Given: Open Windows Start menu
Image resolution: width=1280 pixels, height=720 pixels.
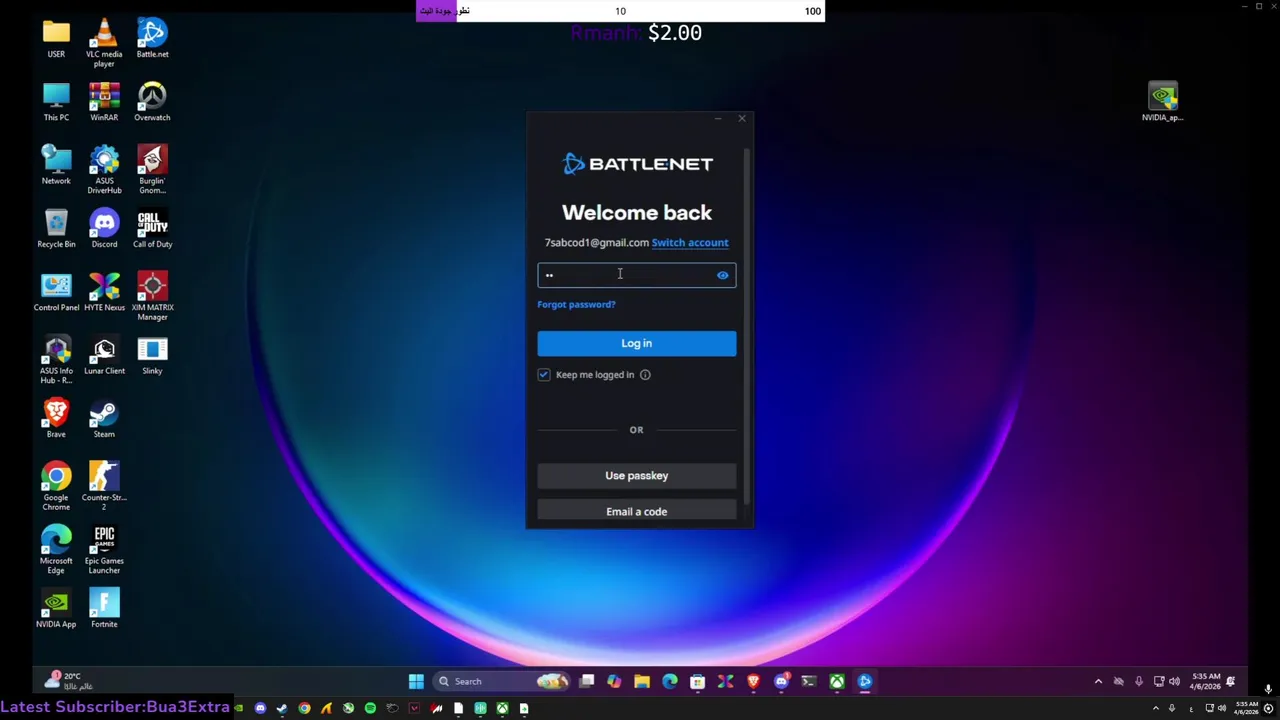Looking at the screenshot, I should tap(416, 682).
